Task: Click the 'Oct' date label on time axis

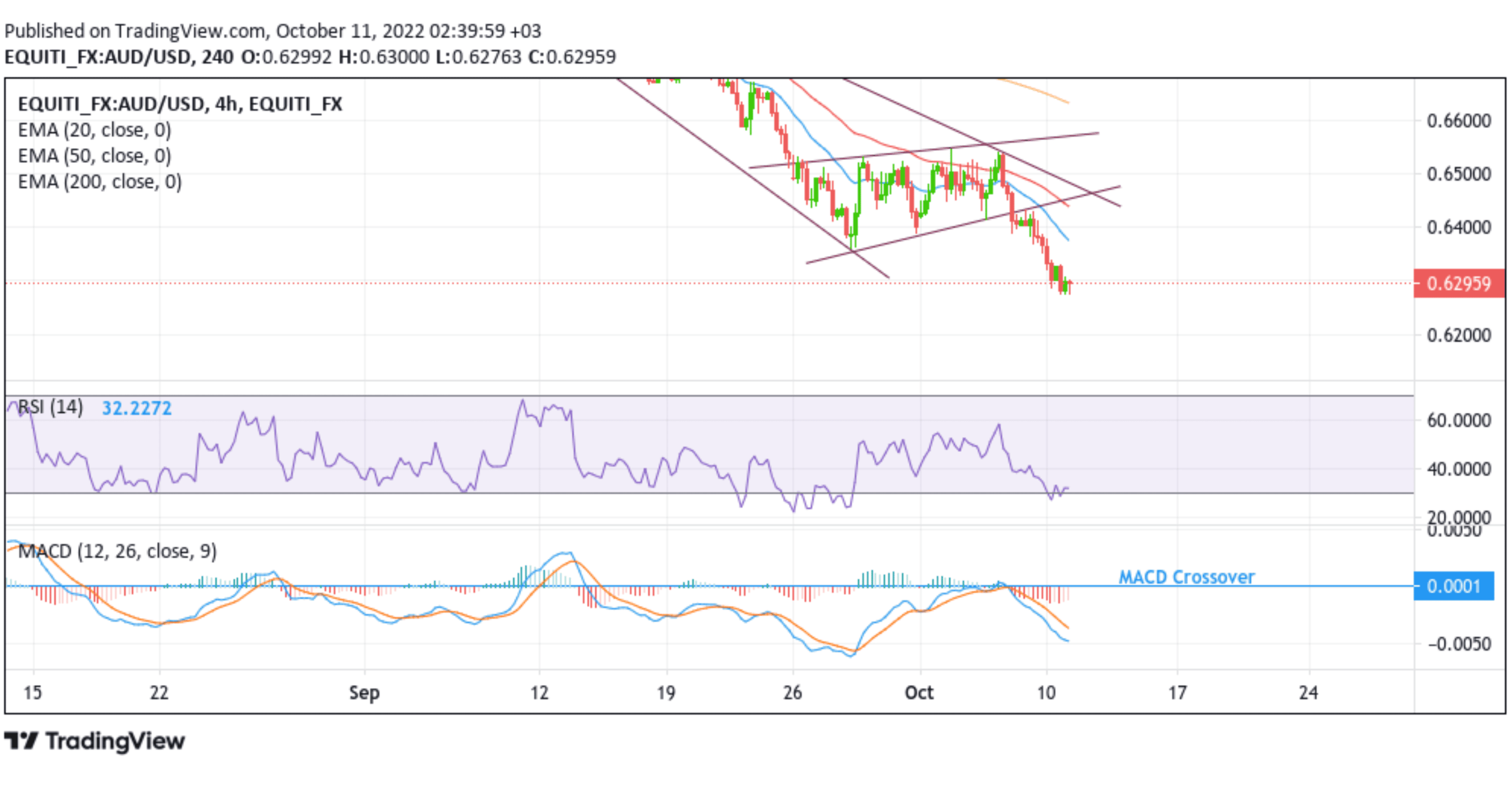Action: coord(919,693)
